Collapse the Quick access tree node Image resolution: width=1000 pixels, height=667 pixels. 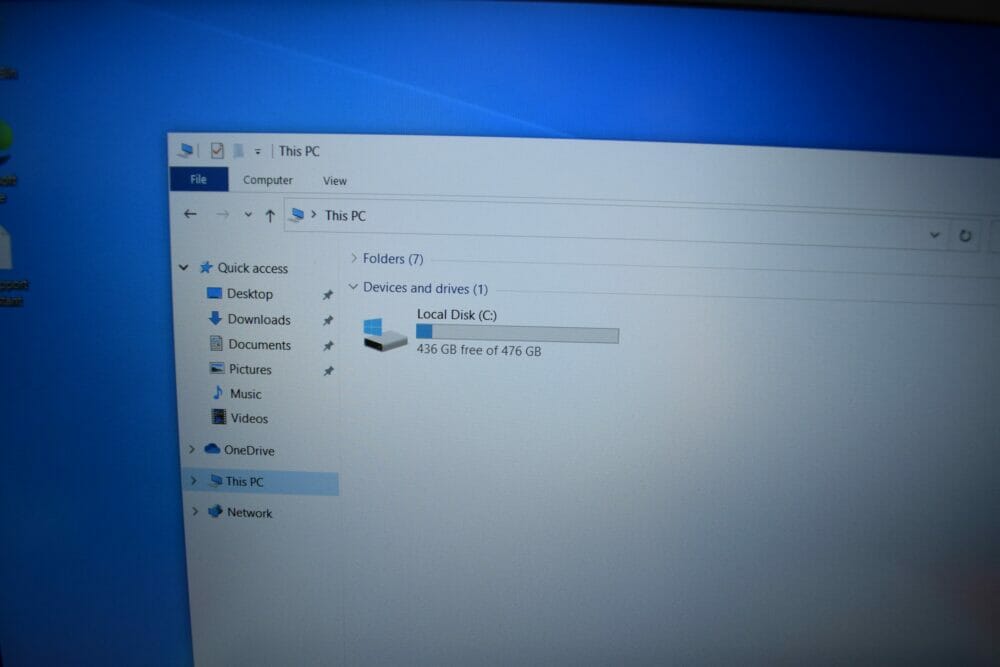coord(184,267)
